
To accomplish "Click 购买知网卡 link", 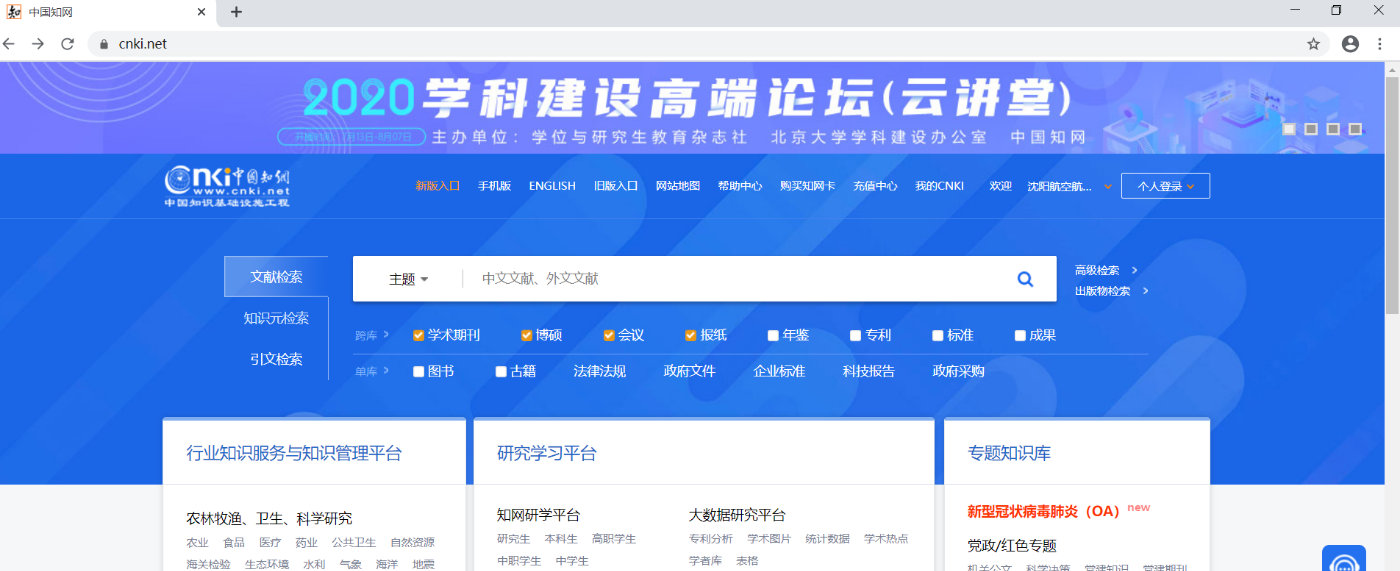I will point(808,186).
